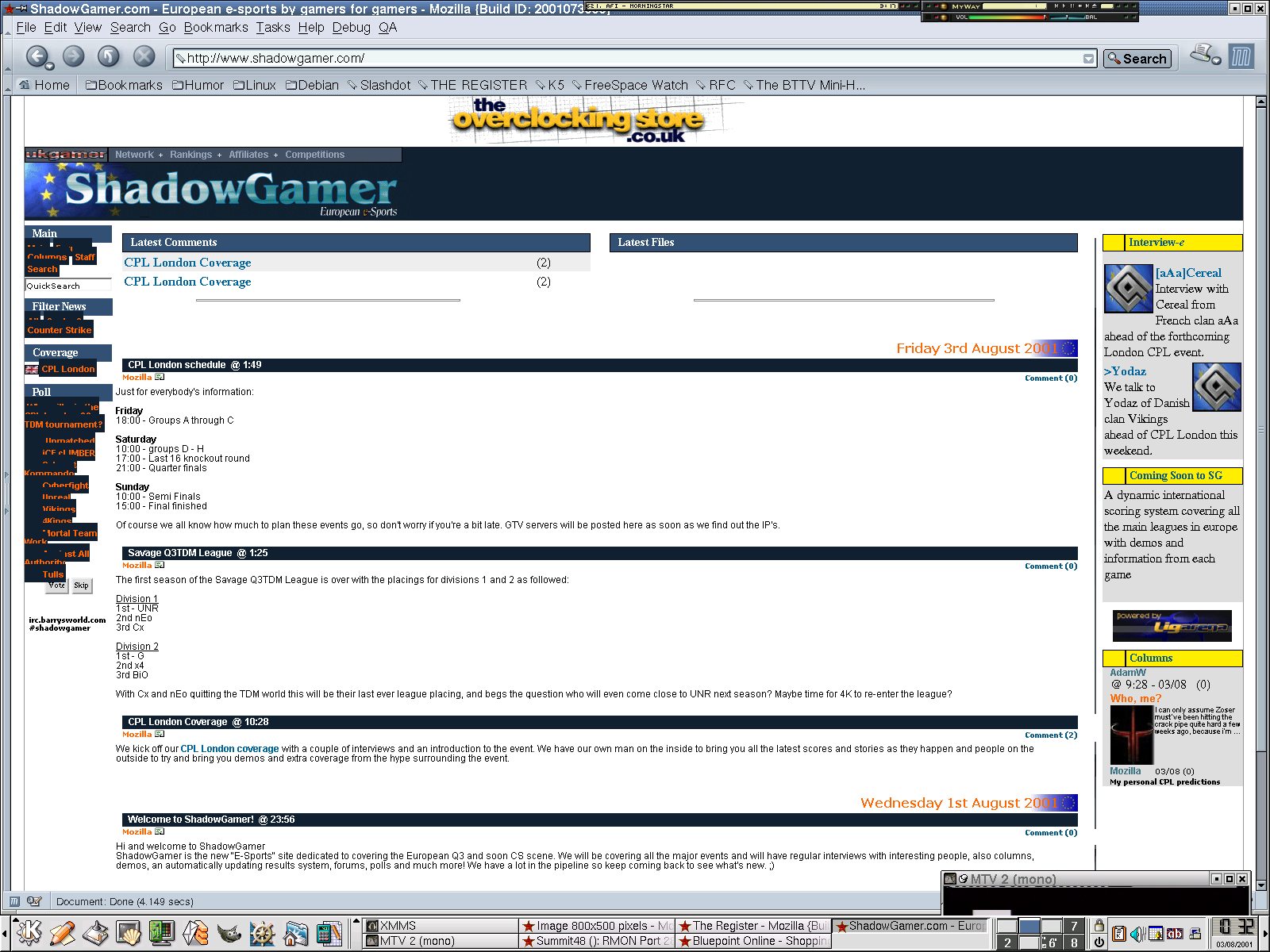Open the Bookmarks menu
This screenshot has height=952, width=1270.
pyautogui.click(x=216, y=27)
